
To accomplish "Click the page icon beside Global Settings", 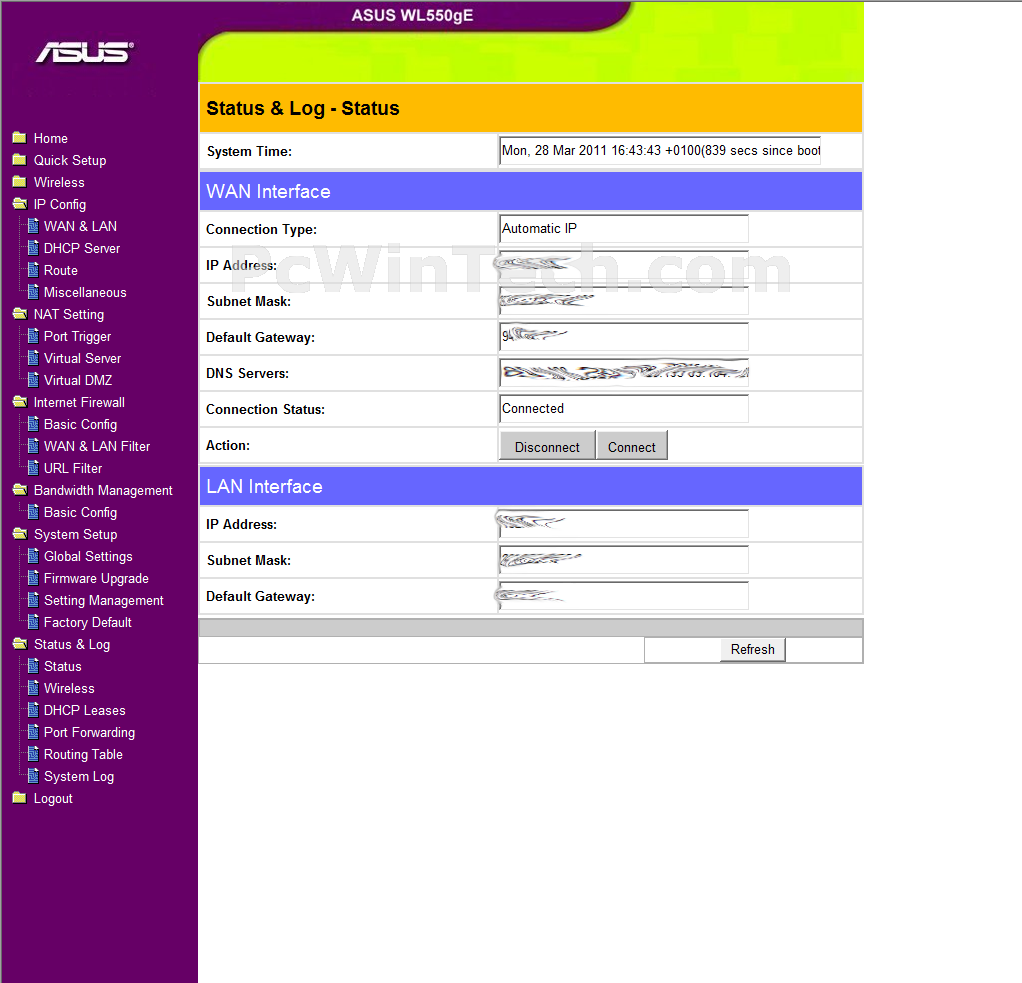I will (x=33, y=556).
